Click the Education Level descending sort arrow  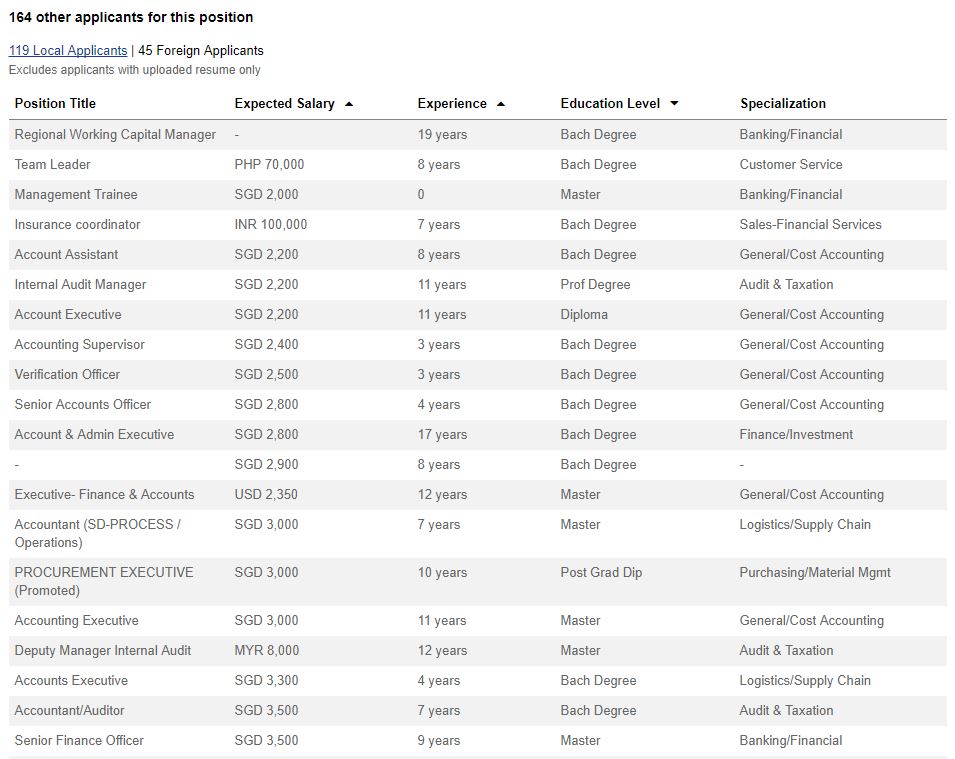[x=674, y=104]
